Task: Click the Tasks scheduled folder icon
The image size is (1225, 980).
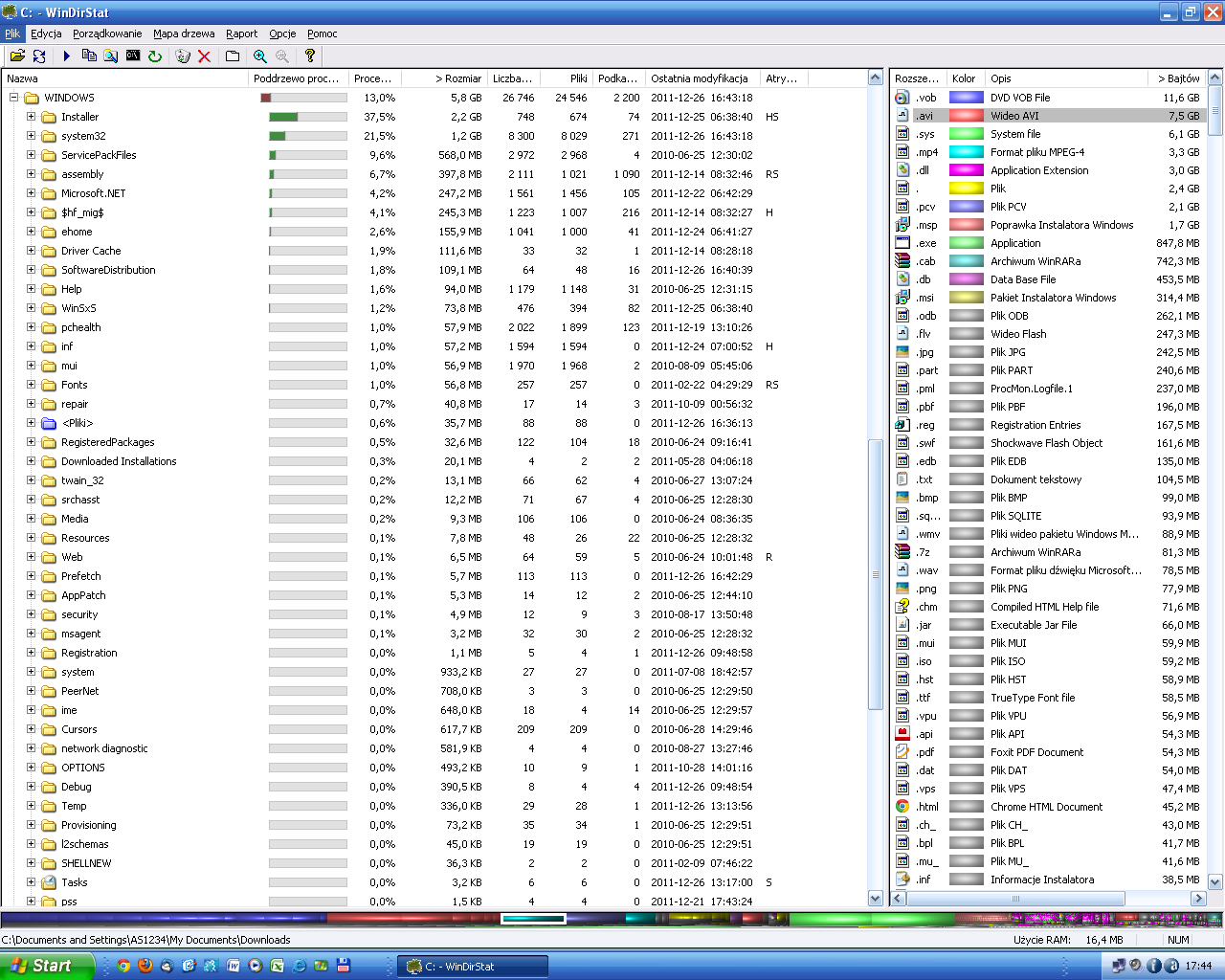Action: 49,882
